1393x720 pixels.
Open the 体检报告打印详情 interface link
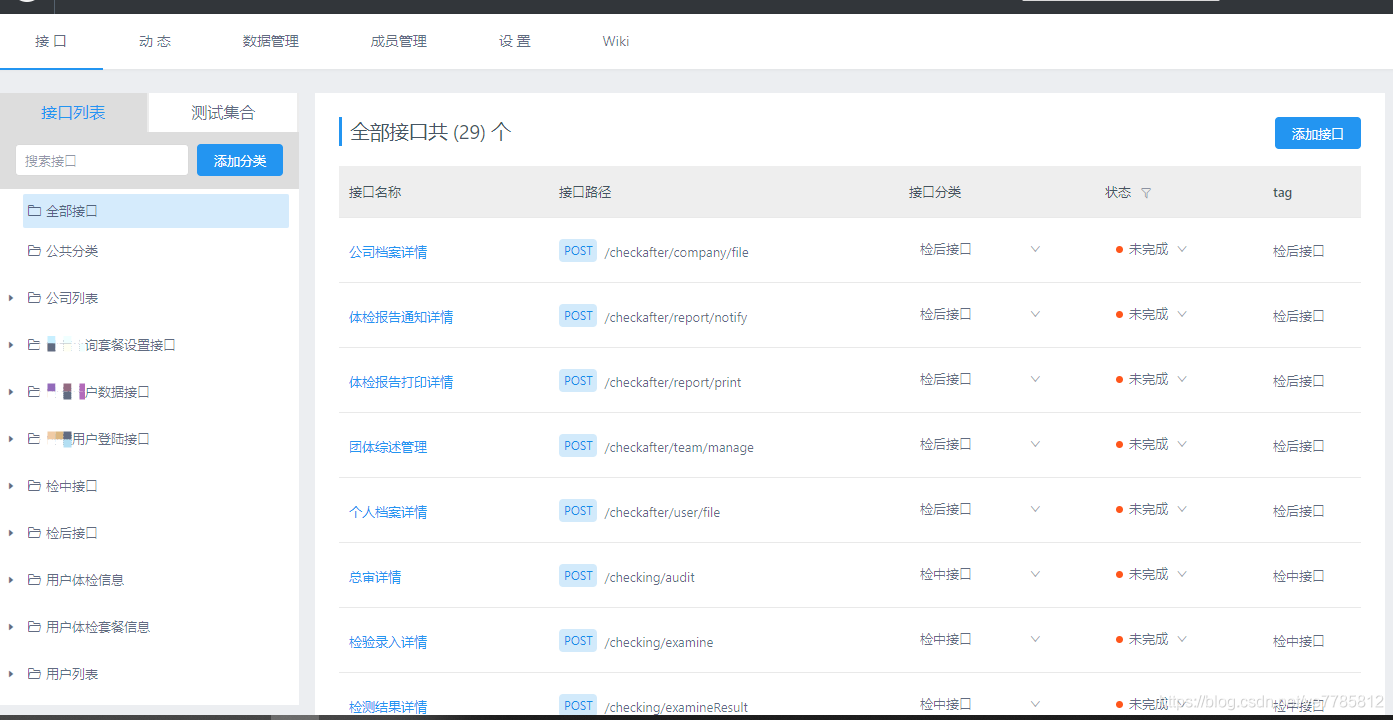point(401,382)
